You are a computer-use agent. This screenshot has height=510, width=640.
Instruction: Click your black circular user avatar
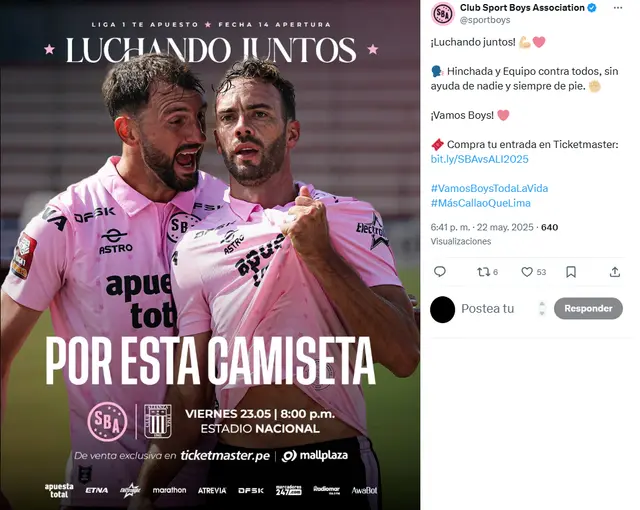(442, 310)
